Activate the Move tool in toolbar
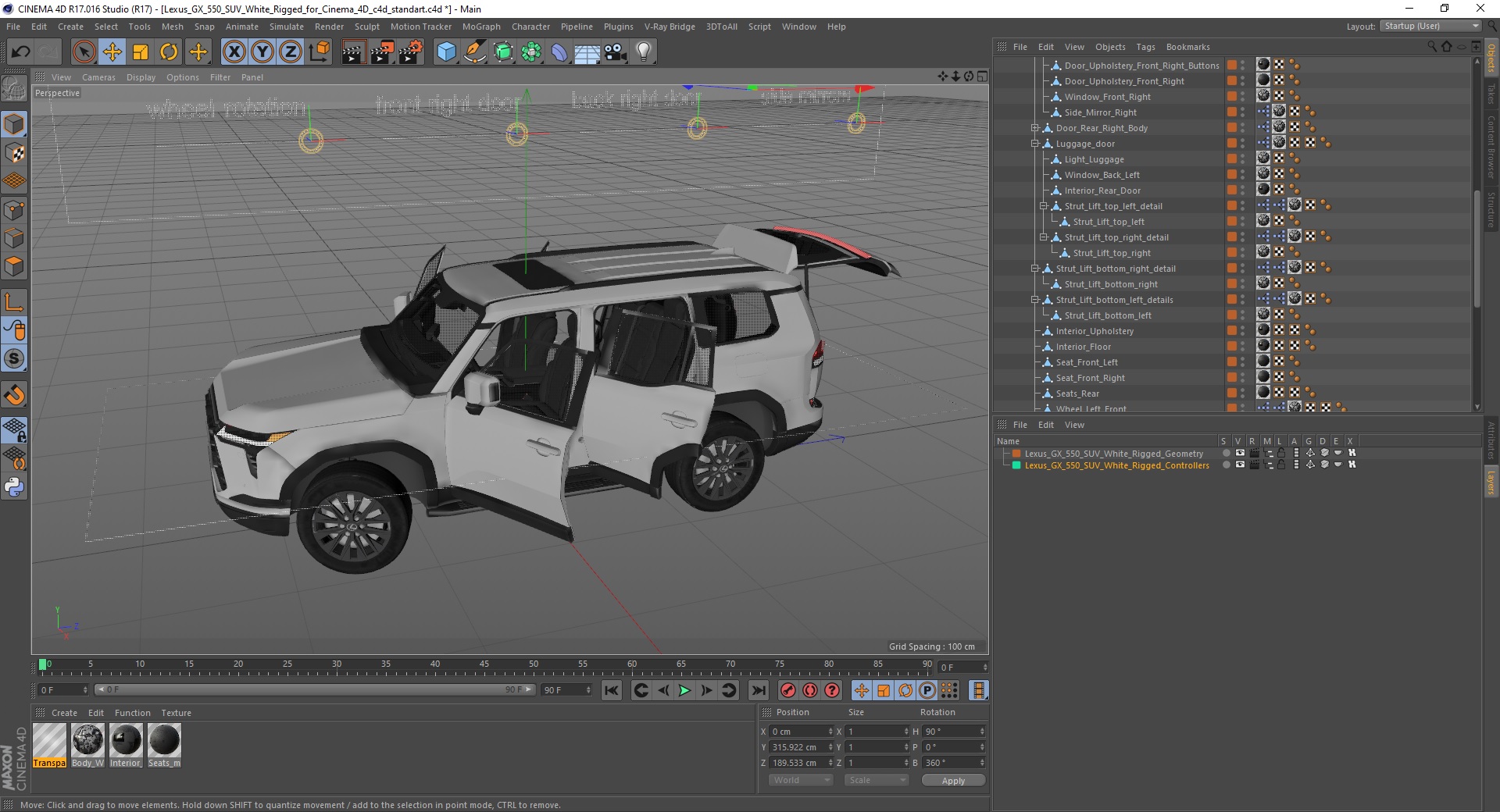This screenshot has height=812, width=1500. pyautogui.click(x=112, y=52)
